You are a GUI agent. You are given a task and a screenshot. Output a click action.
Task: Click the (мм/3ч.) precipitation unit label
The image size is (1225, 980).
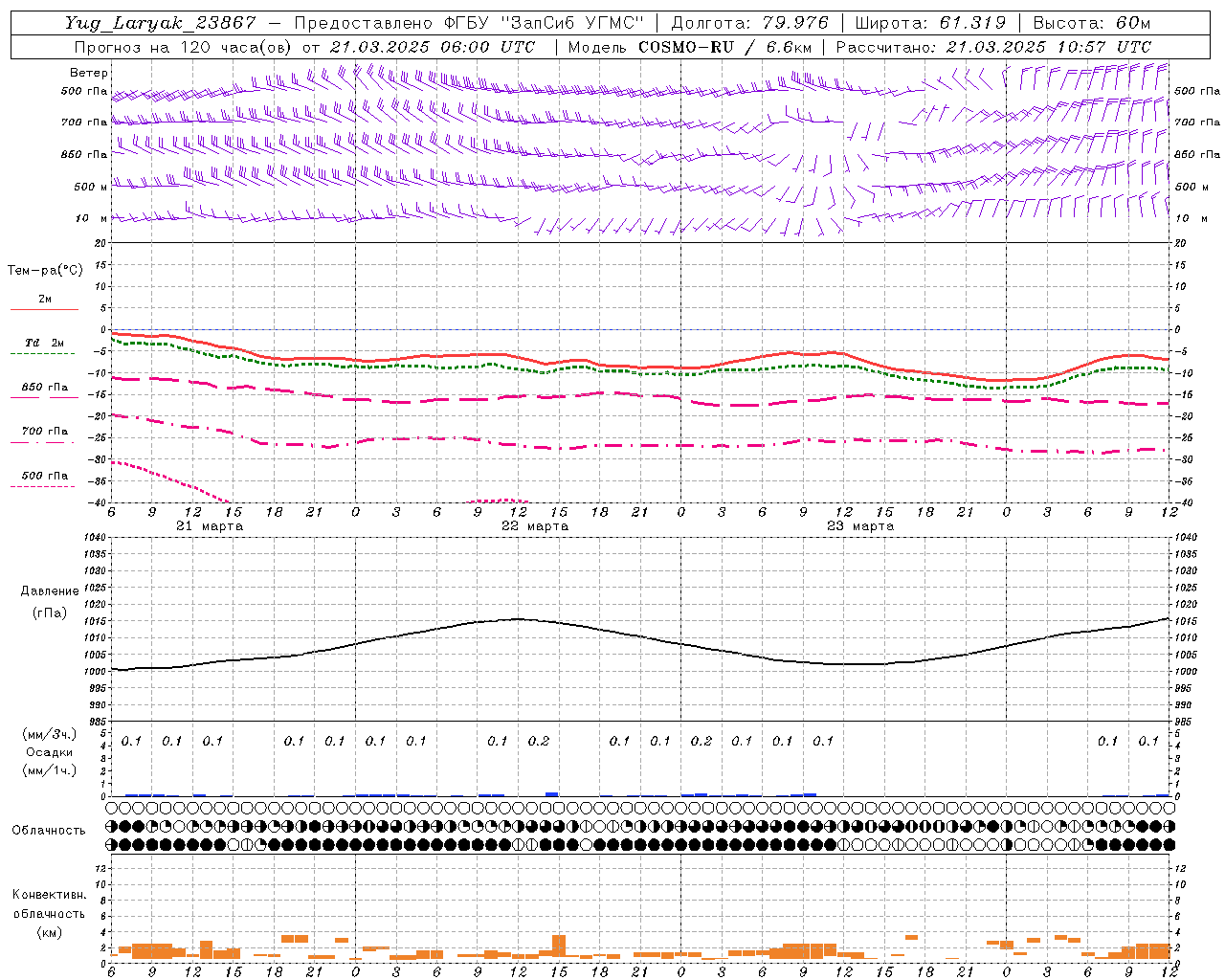49,735
